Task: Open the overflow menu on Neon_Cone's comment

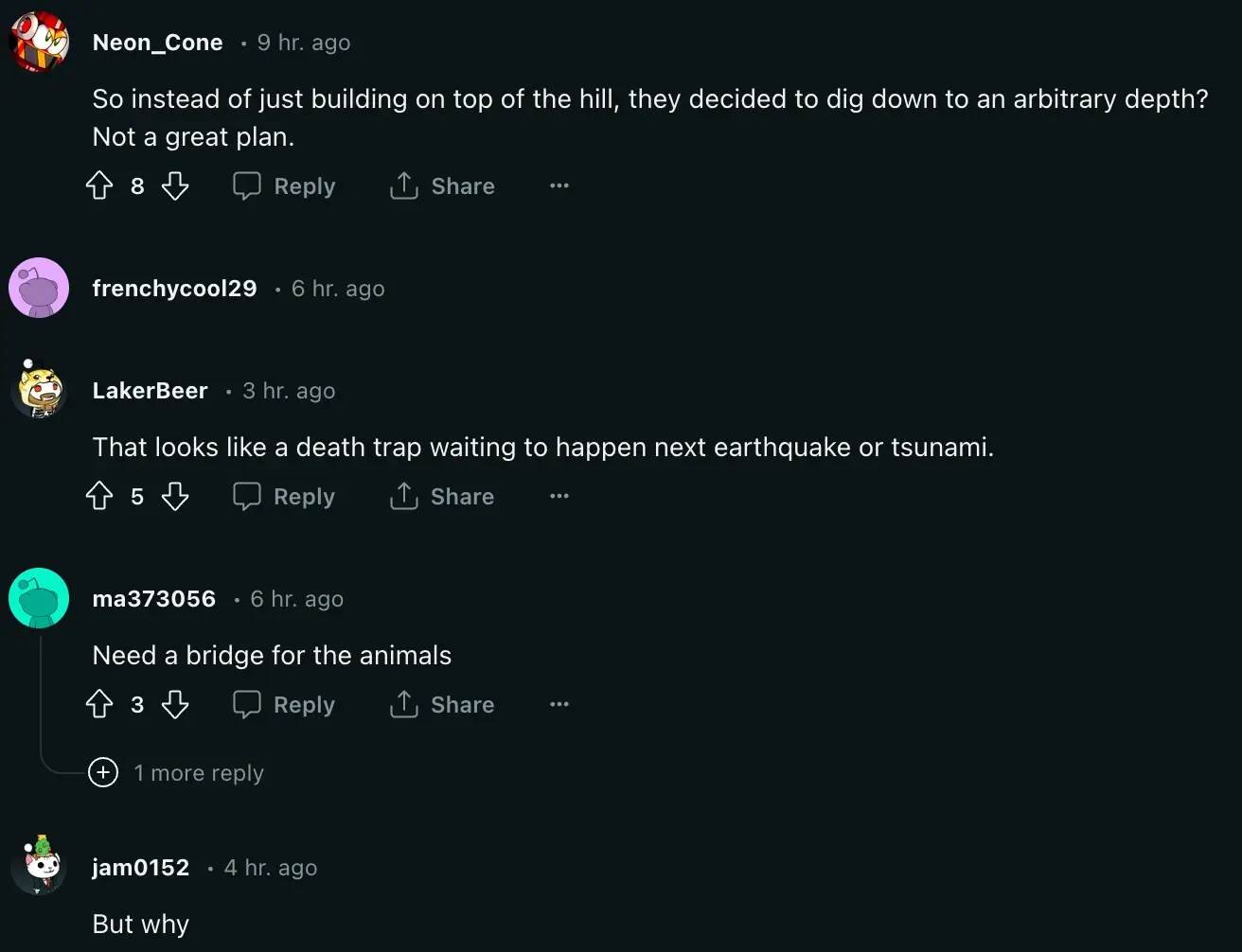Action: [559, 185]
